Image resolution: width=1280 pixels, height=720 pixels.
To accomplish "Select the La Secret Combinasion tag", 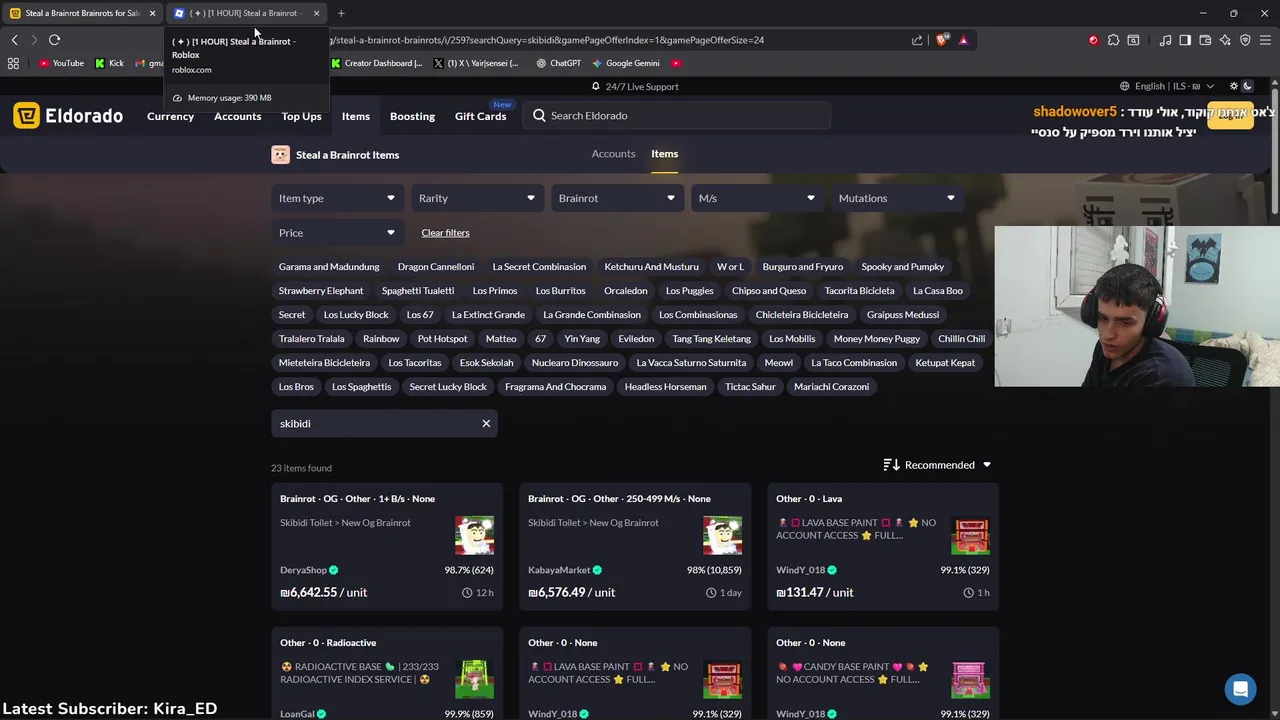I will pos(539,267).
